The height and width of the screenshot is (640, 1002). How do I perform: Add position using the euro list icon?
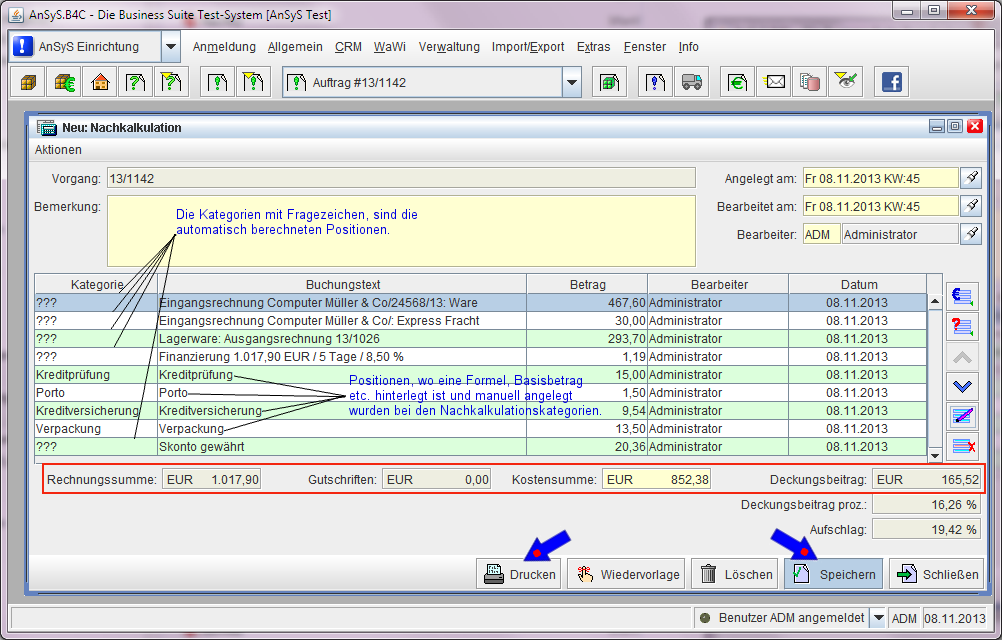coord(964,296)
